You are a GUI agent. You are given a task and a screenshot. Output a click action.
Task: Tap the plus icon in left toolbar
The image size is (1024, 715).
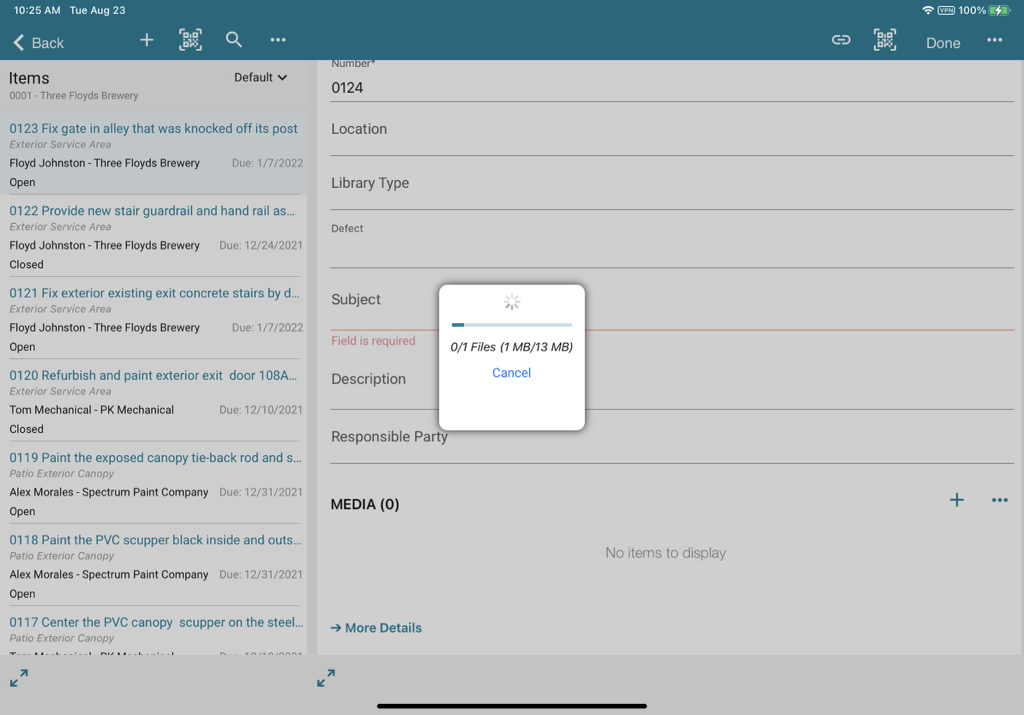pos(146,40)
